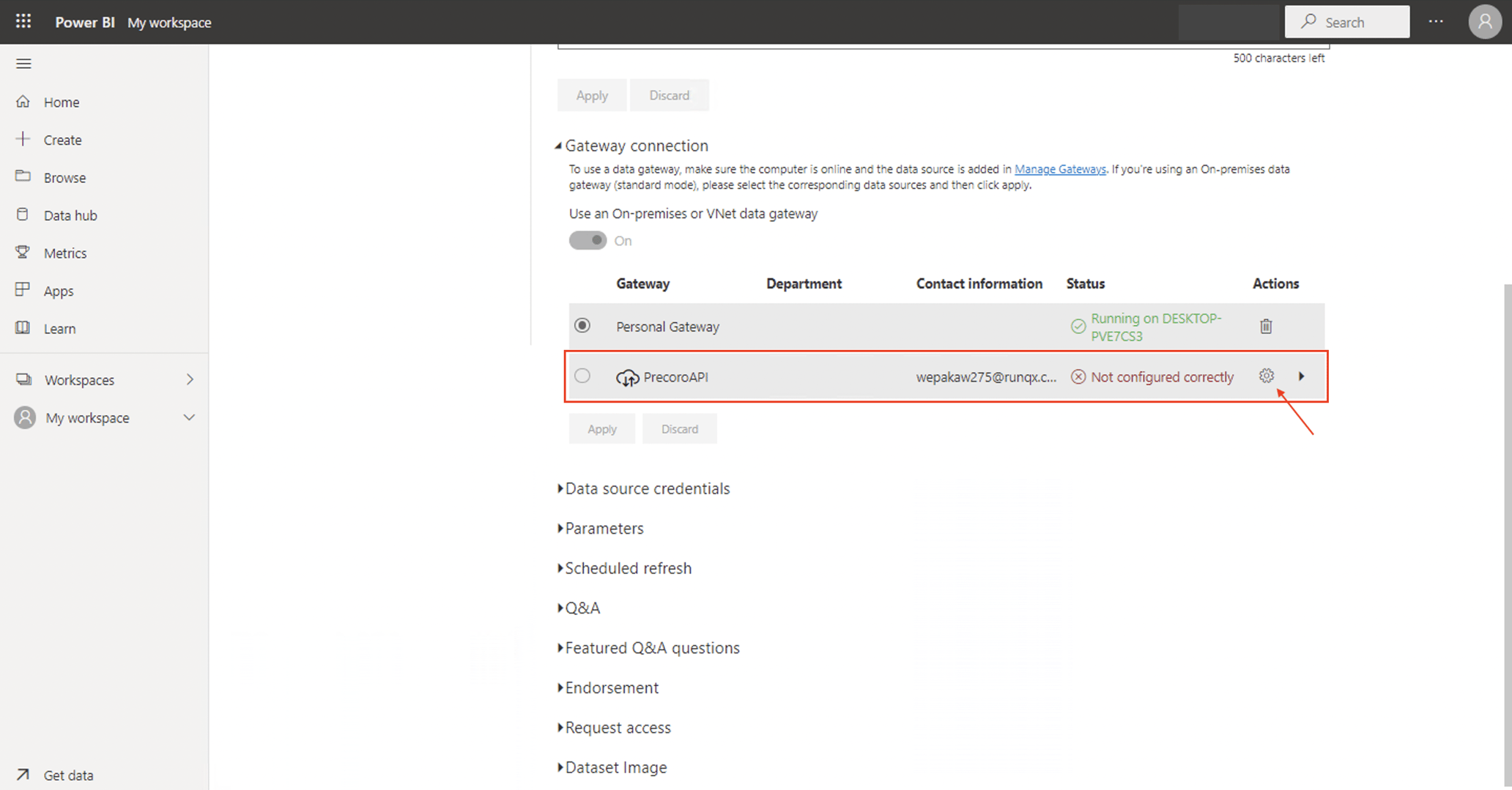Screen dimensions: 1512x790
Task: Open the Manage Gateways link
Action: point(1060,168)
